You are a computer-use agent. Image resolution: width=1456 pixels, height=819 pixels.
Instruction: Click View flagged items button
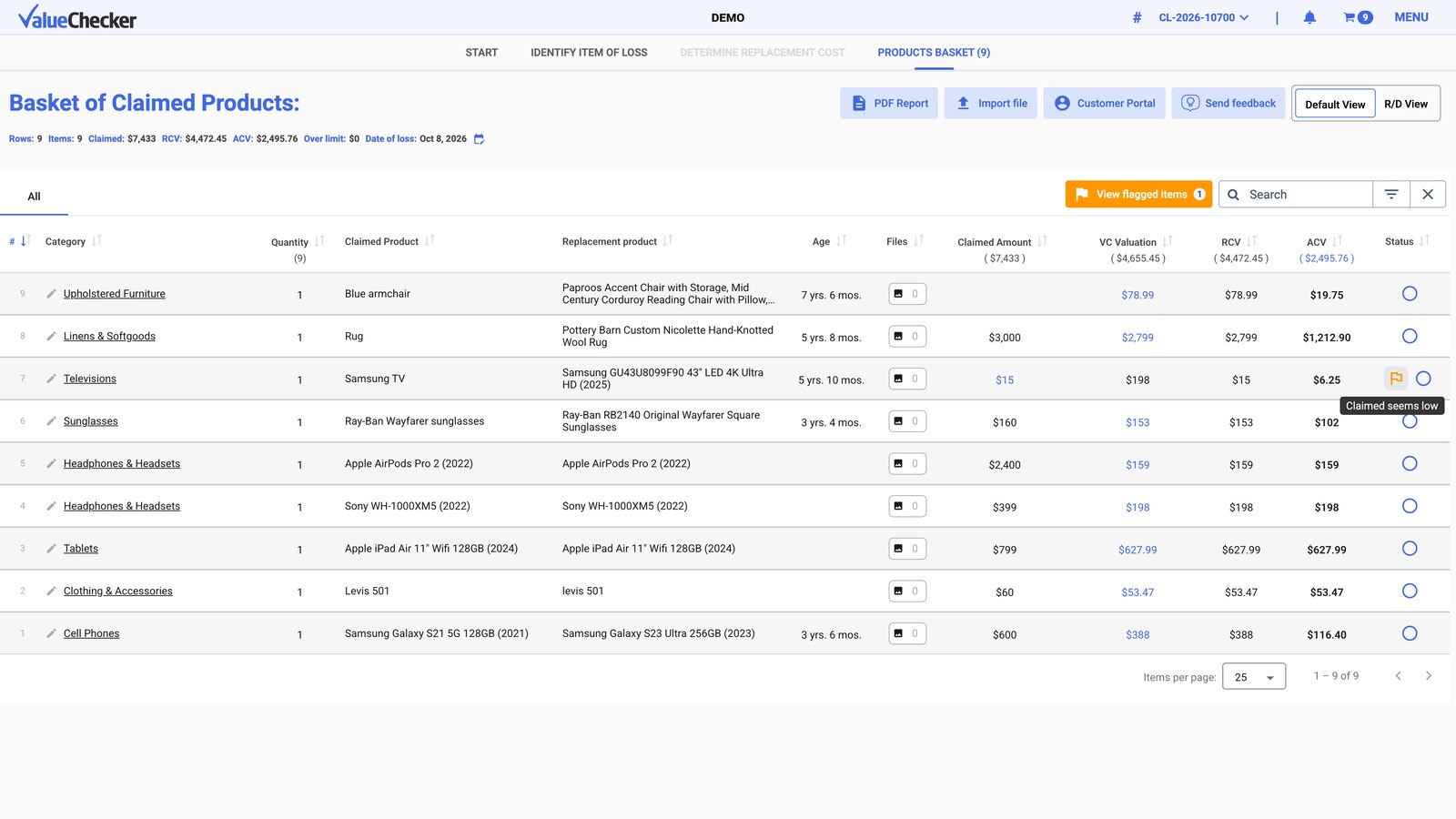(1139, 194)
